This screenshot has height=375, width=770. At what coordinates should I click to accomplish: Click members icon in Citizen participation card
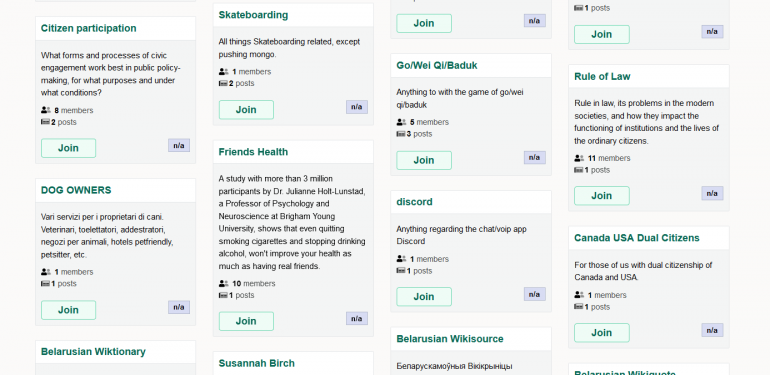[46, 110]
